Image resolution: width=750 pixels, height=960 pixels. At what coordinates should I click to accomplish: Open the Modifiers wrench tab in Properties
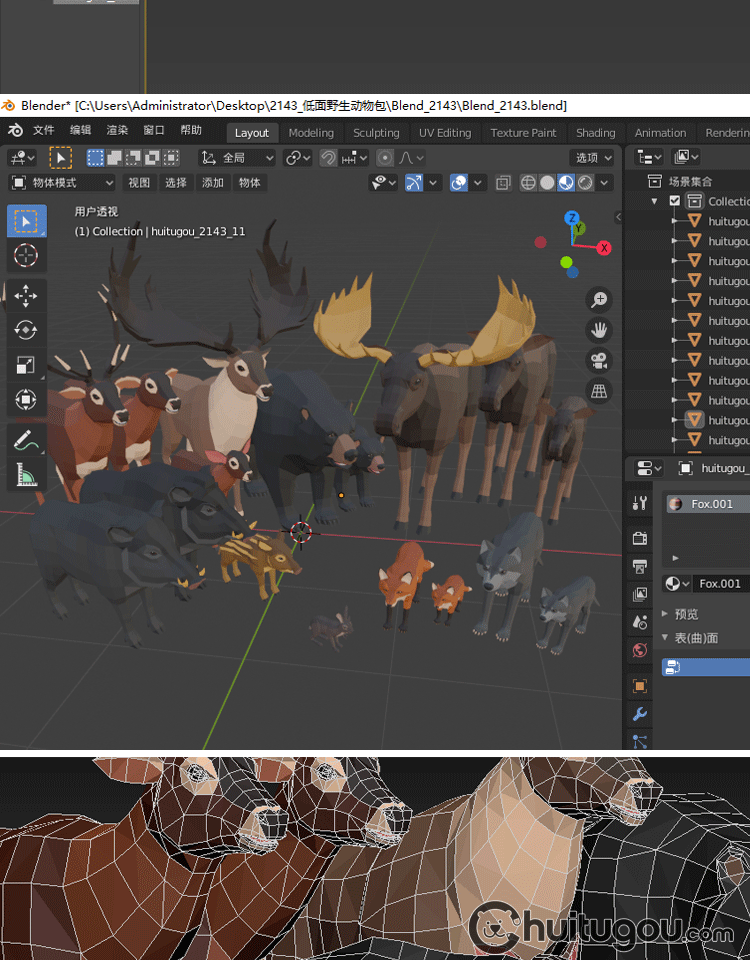click(x=640, y=714)
